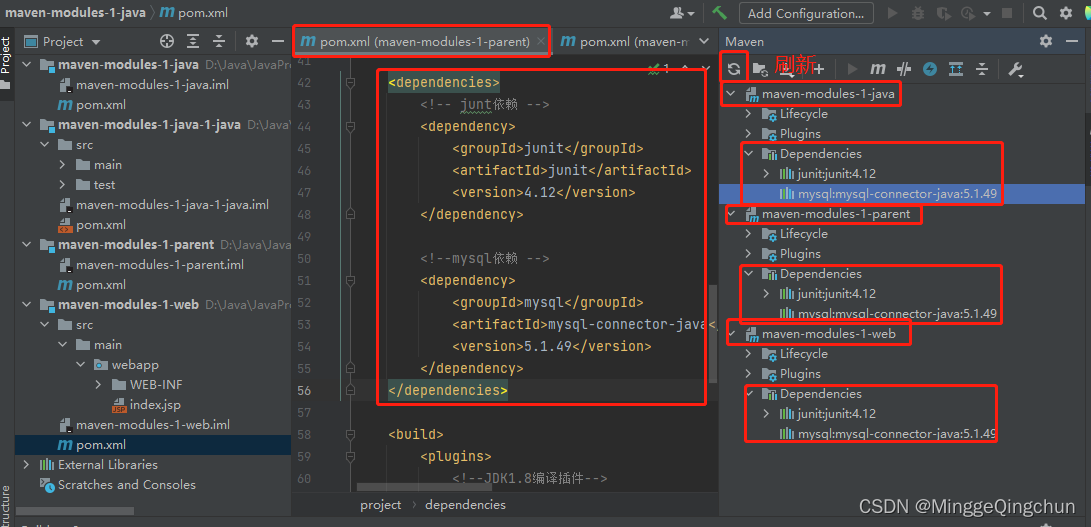Viewport: 1091px width, 527px height.
Task: Open Maven settings wrench icon
Action: pos(1015,69)
